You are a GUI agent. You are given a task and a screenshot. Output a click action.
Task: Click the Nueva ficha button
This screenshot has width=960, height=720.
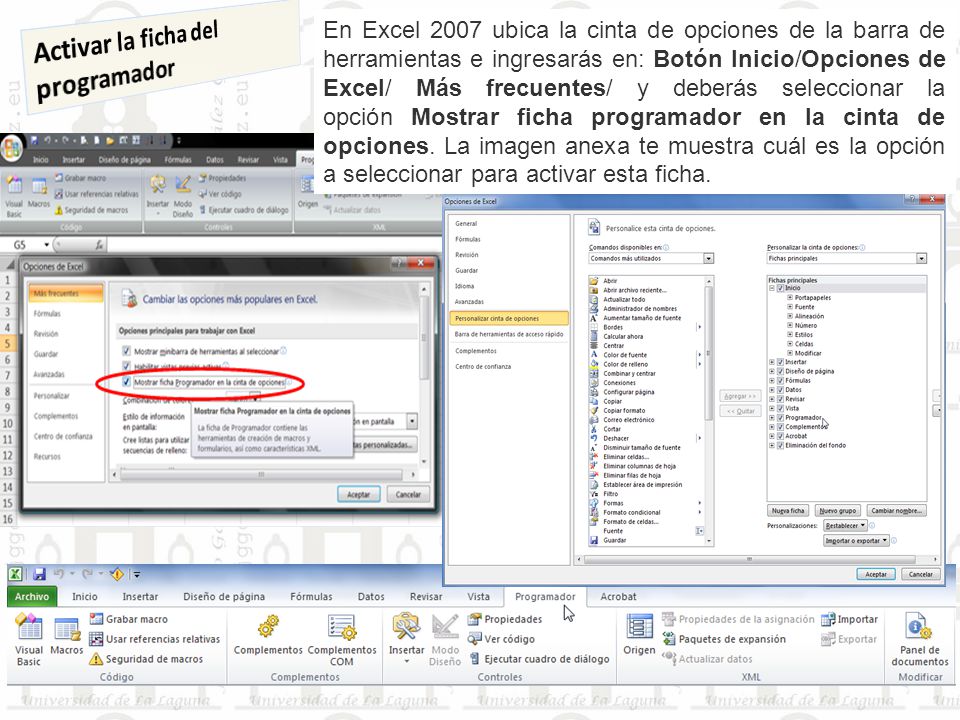coord(788,511)
